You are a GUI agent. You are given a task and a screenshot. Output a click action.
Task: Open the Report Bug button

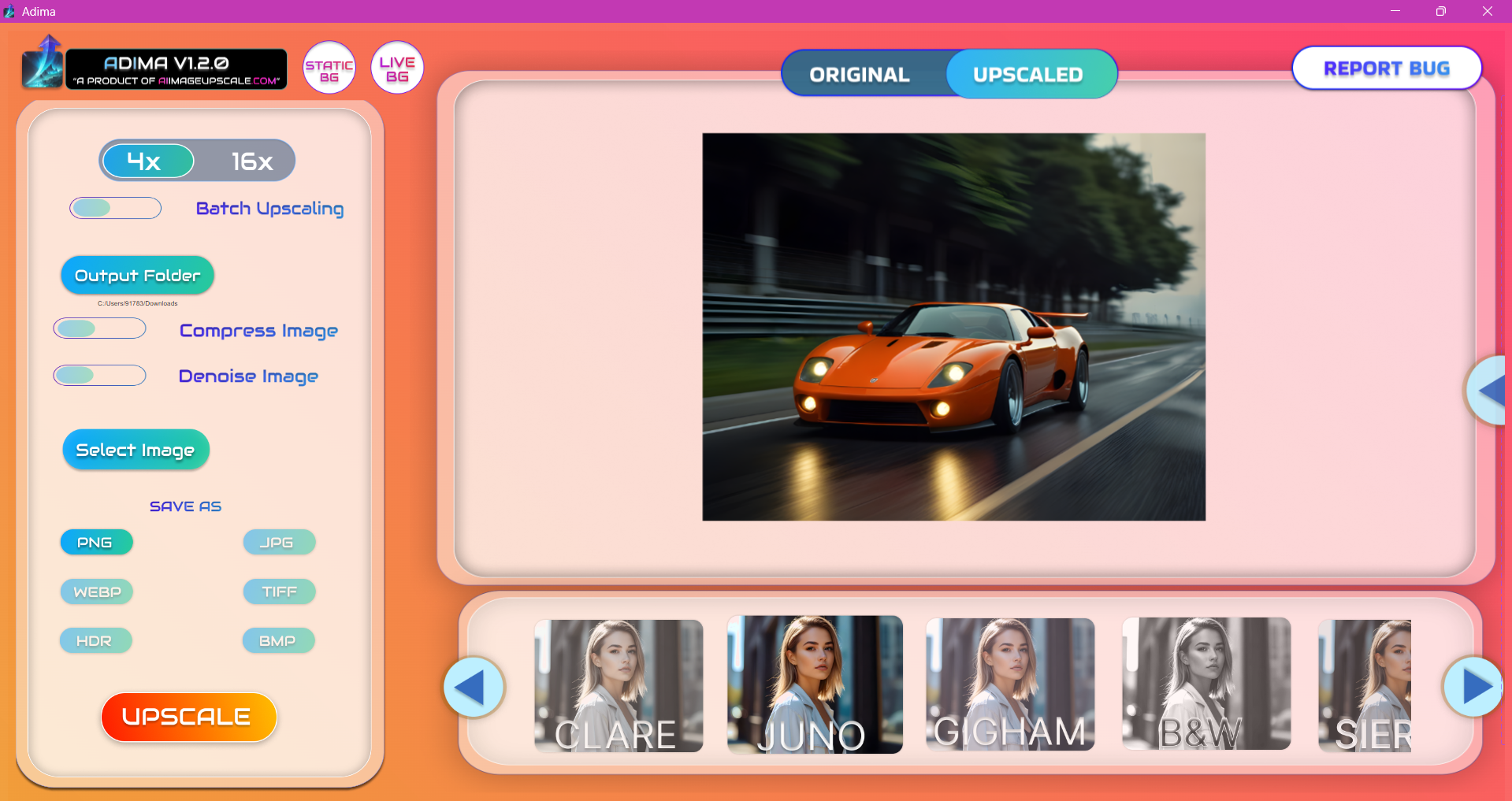(x=1387, y=69)
